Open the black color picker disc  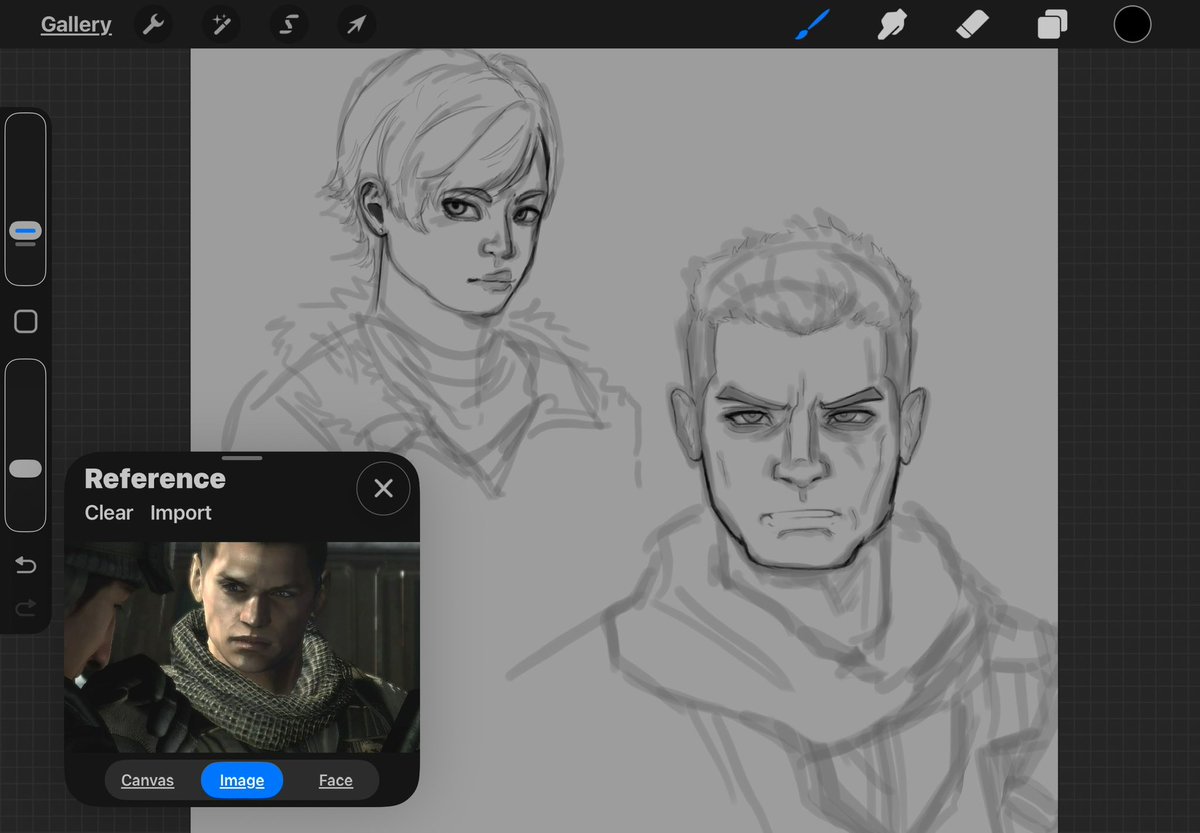tap(1132, 25)
